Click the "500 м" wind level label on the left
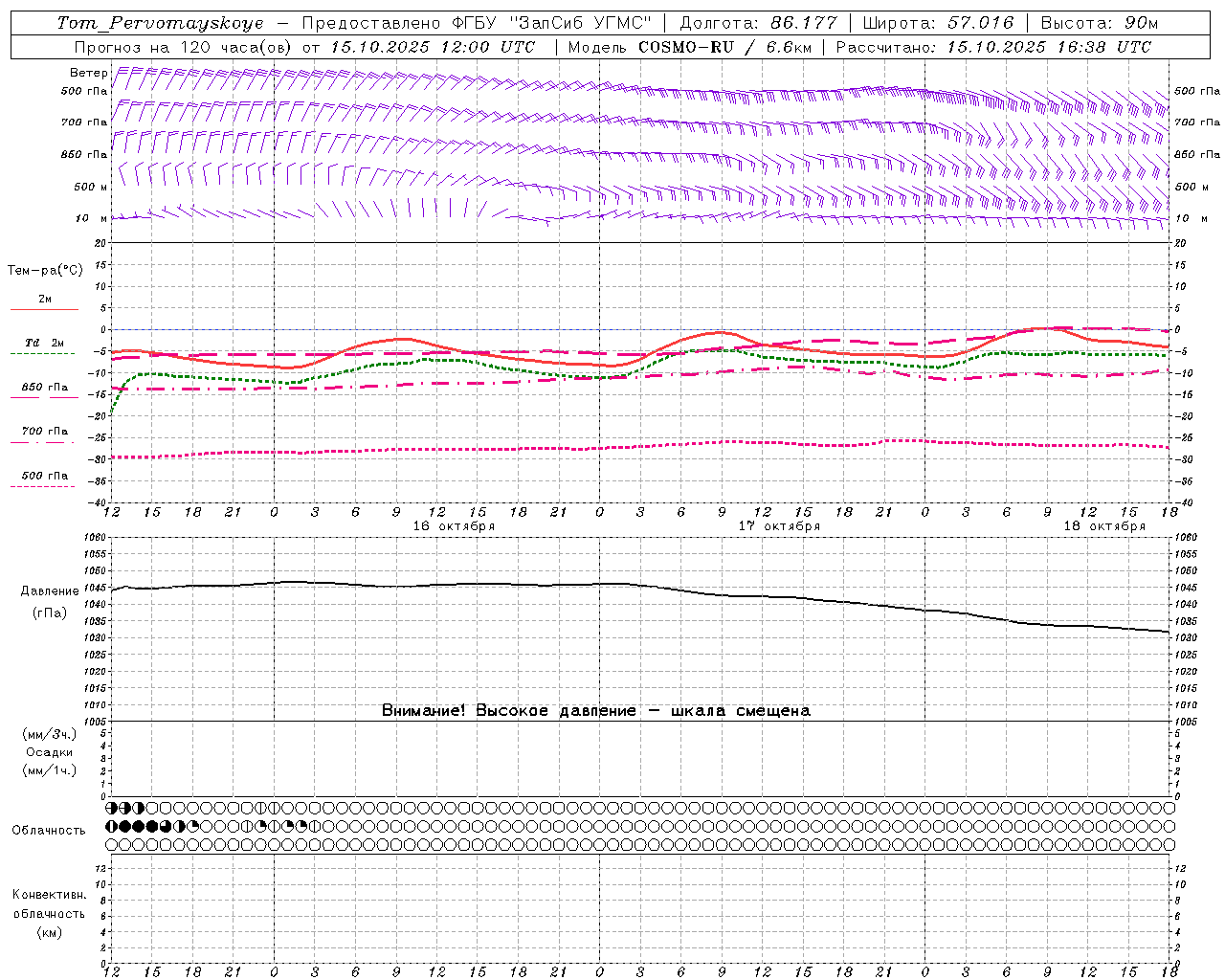1225x980 pixels. click(90, 187)
